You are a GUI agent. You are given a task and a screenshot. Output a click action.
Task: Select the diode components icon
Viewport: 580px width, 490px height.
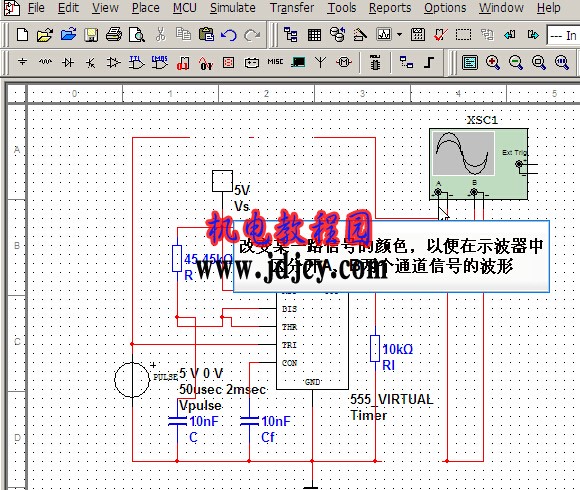[x=68, y=62]
